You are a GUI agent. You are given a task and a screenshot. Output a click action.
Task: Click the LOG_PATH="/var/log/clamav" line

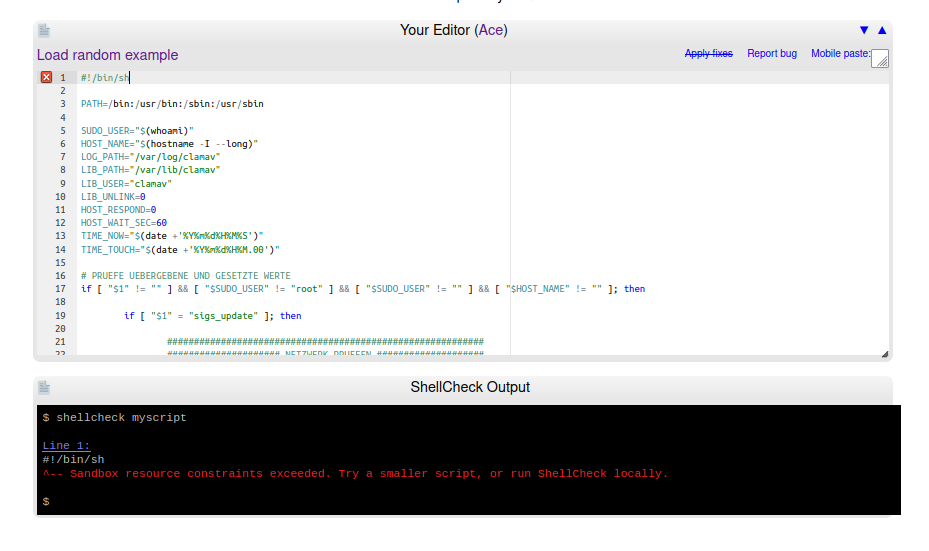pos(150,157)
